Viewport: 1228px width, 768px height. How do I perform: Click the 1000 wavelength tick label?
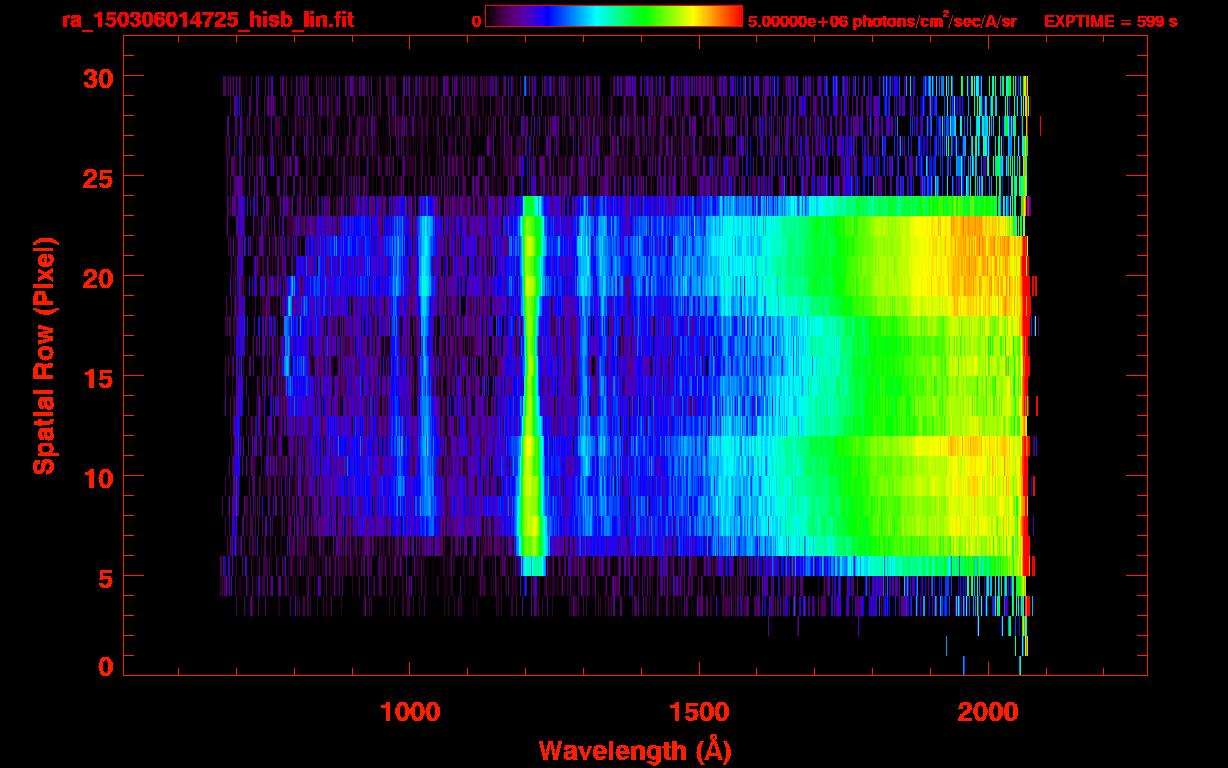[410, 712]
